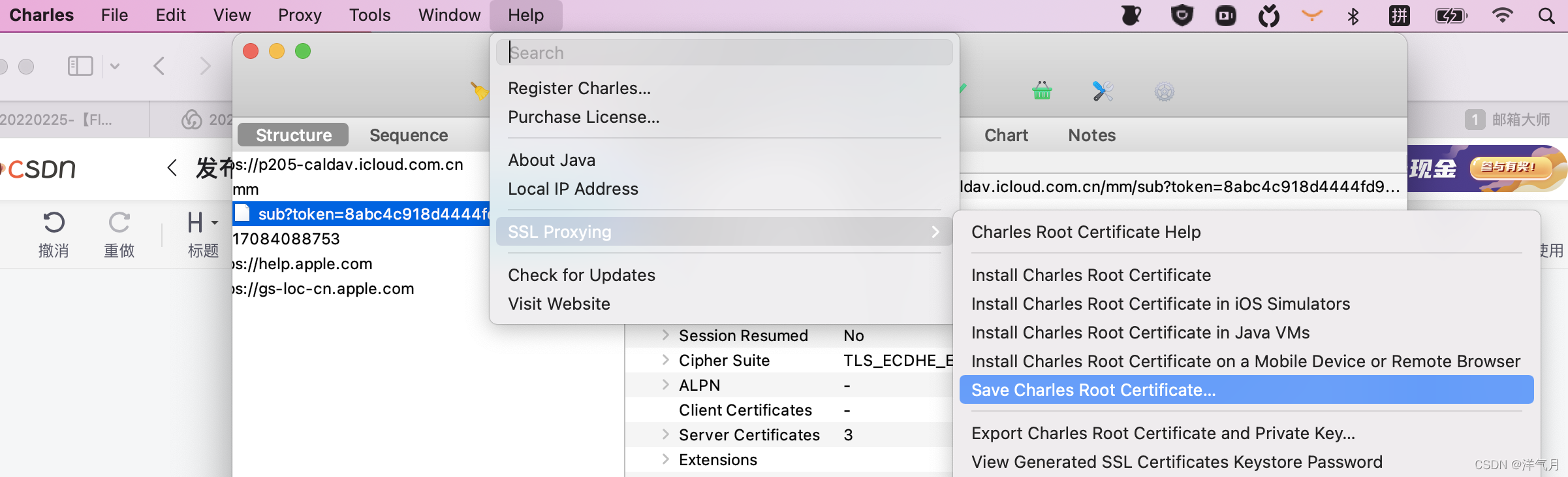Open the File menu

coord(114,15)
